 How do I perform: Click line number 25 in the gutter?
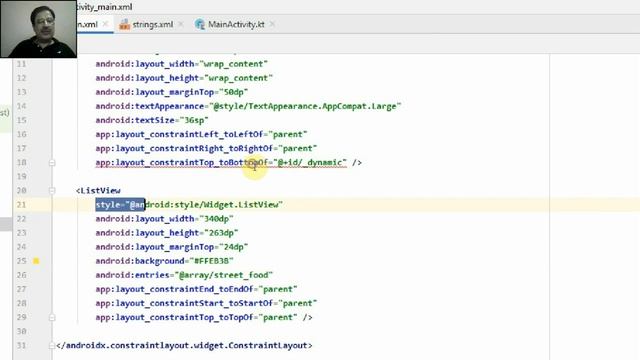[x=21, y=261]
